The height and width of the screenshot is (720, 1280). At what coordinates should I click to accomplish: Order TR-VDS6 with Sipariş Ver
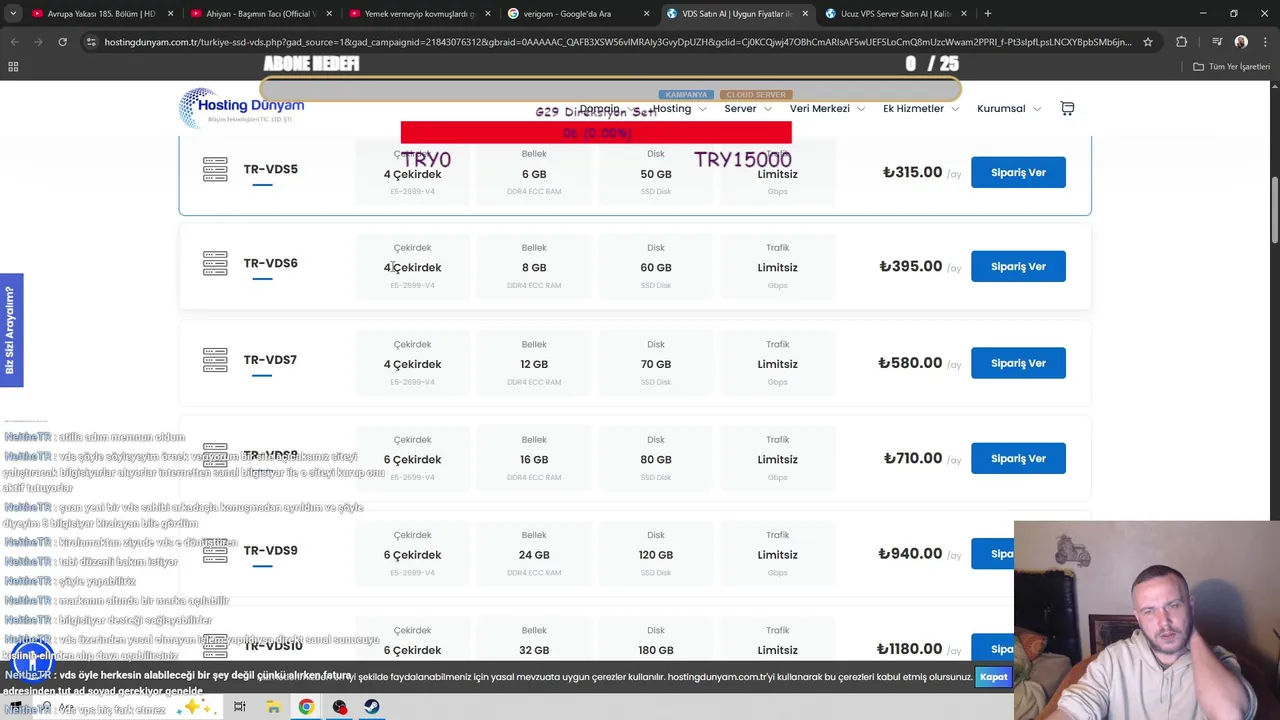1018,266
